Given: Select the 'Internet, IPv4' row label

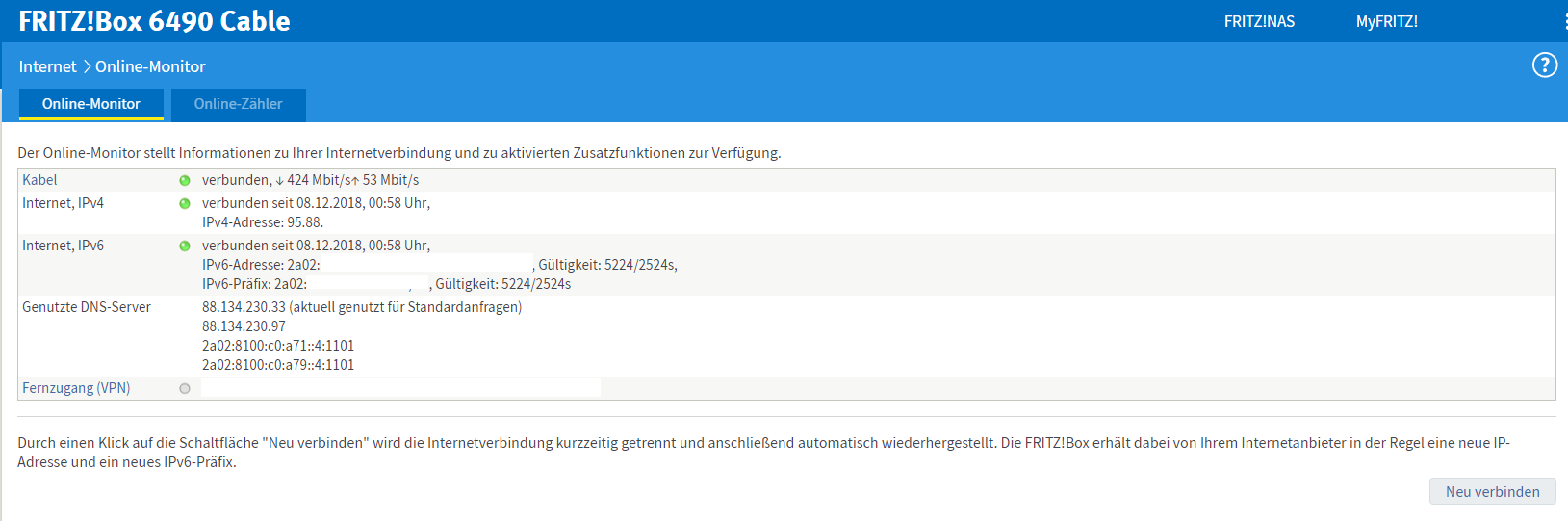Looking at the screenshot, I should [63, 203].
